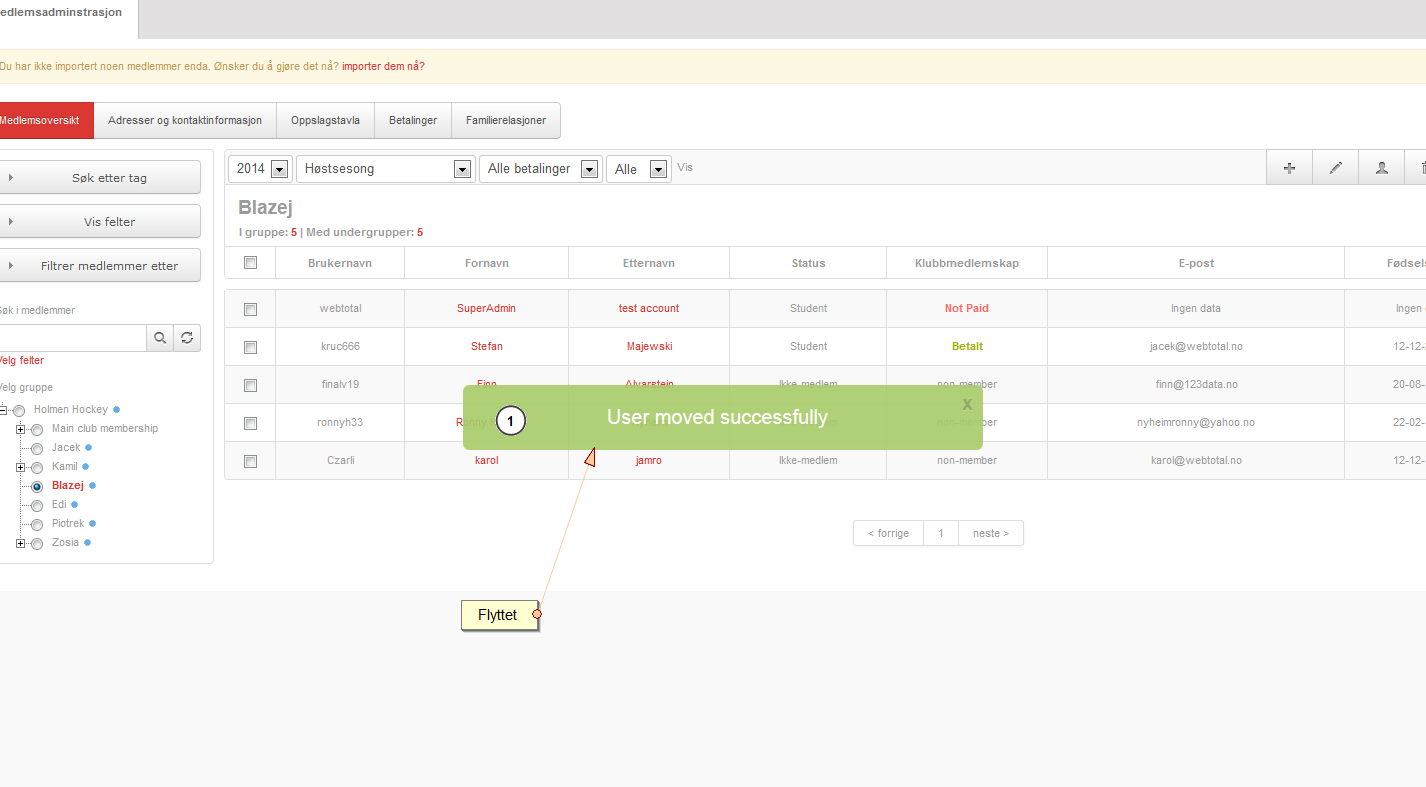Collapse the Holmen Hockey tree node
This screenshot has width=1426, height=787.
3,409
